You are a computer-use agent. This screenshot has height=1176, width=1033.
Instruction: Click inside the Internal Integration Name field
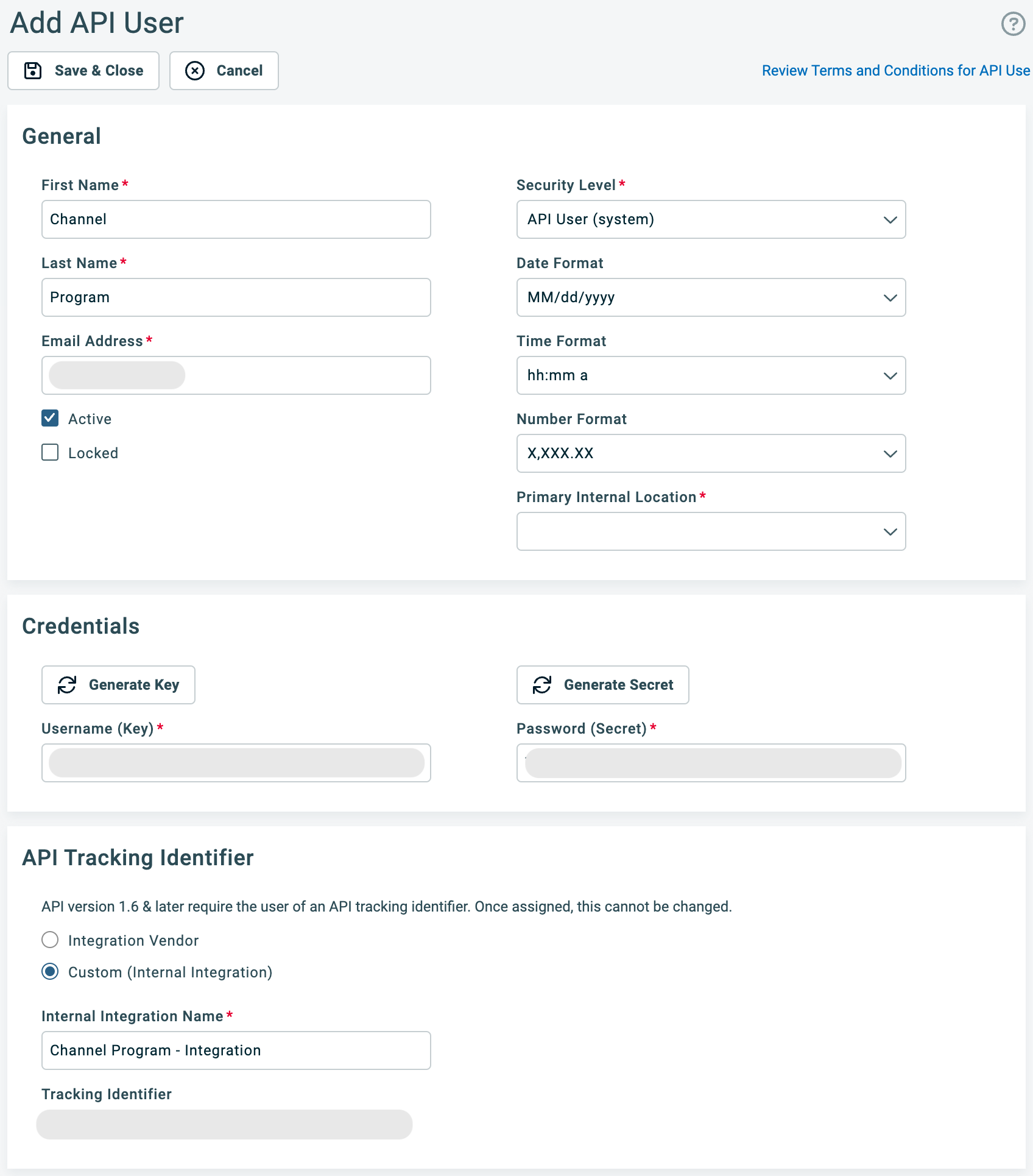[236, 1050]
